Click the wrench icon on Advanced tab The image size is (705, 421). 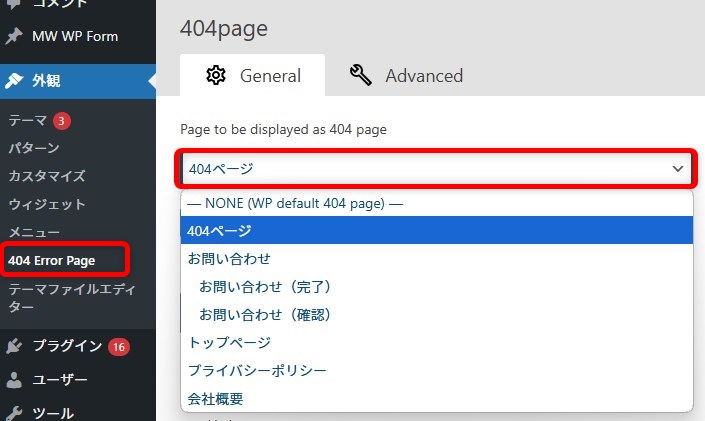(361, 75)
